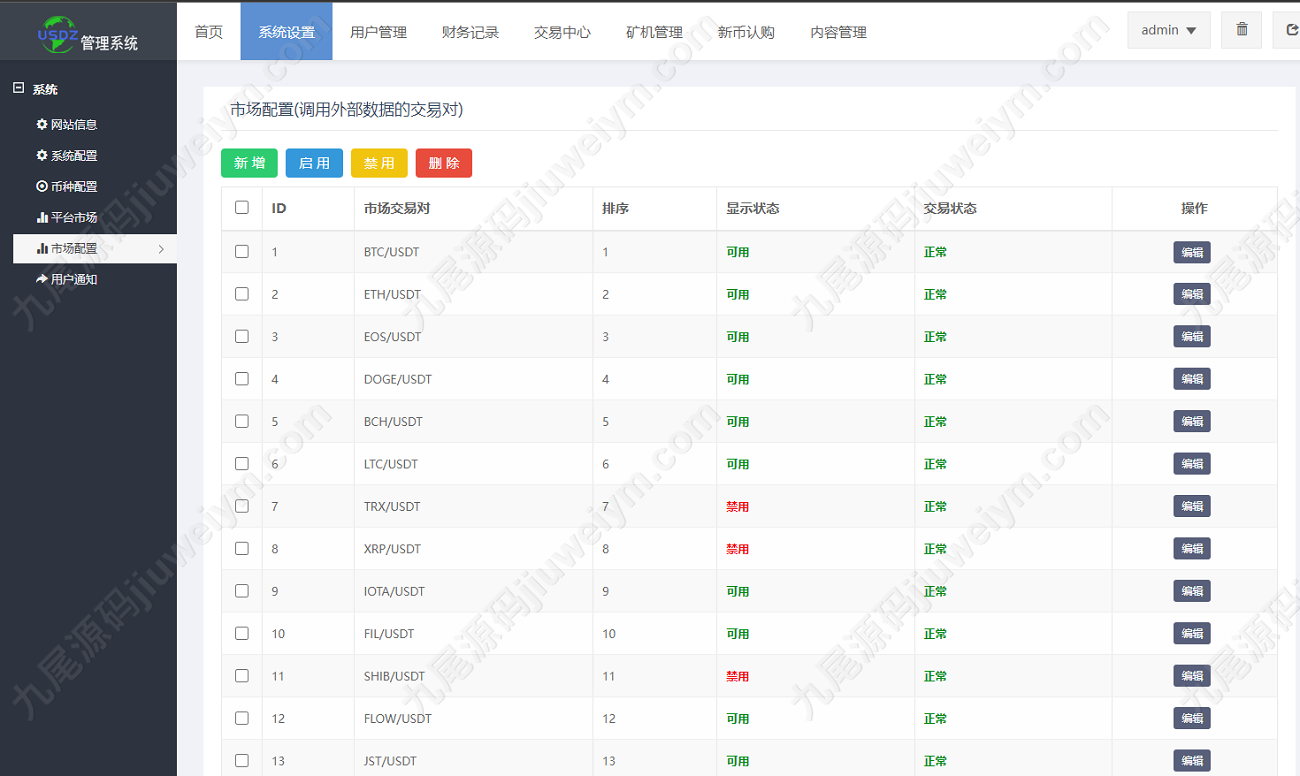Click the red 删除 button

(444, 163)
